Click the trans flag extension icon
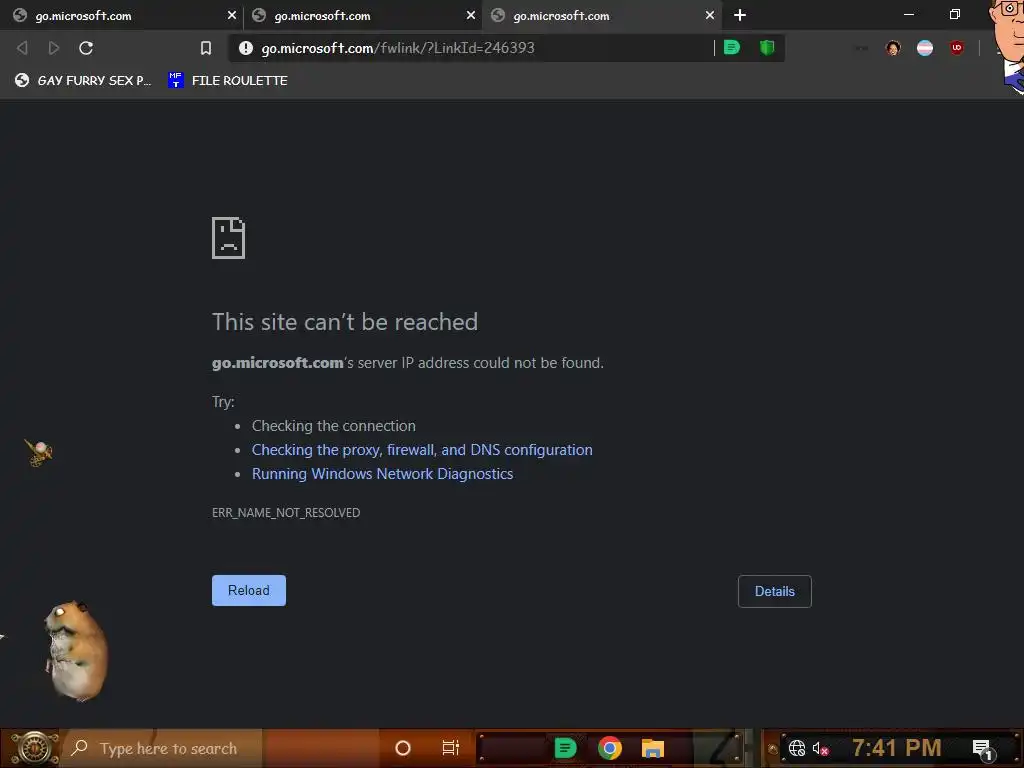 tap(925, 48)
